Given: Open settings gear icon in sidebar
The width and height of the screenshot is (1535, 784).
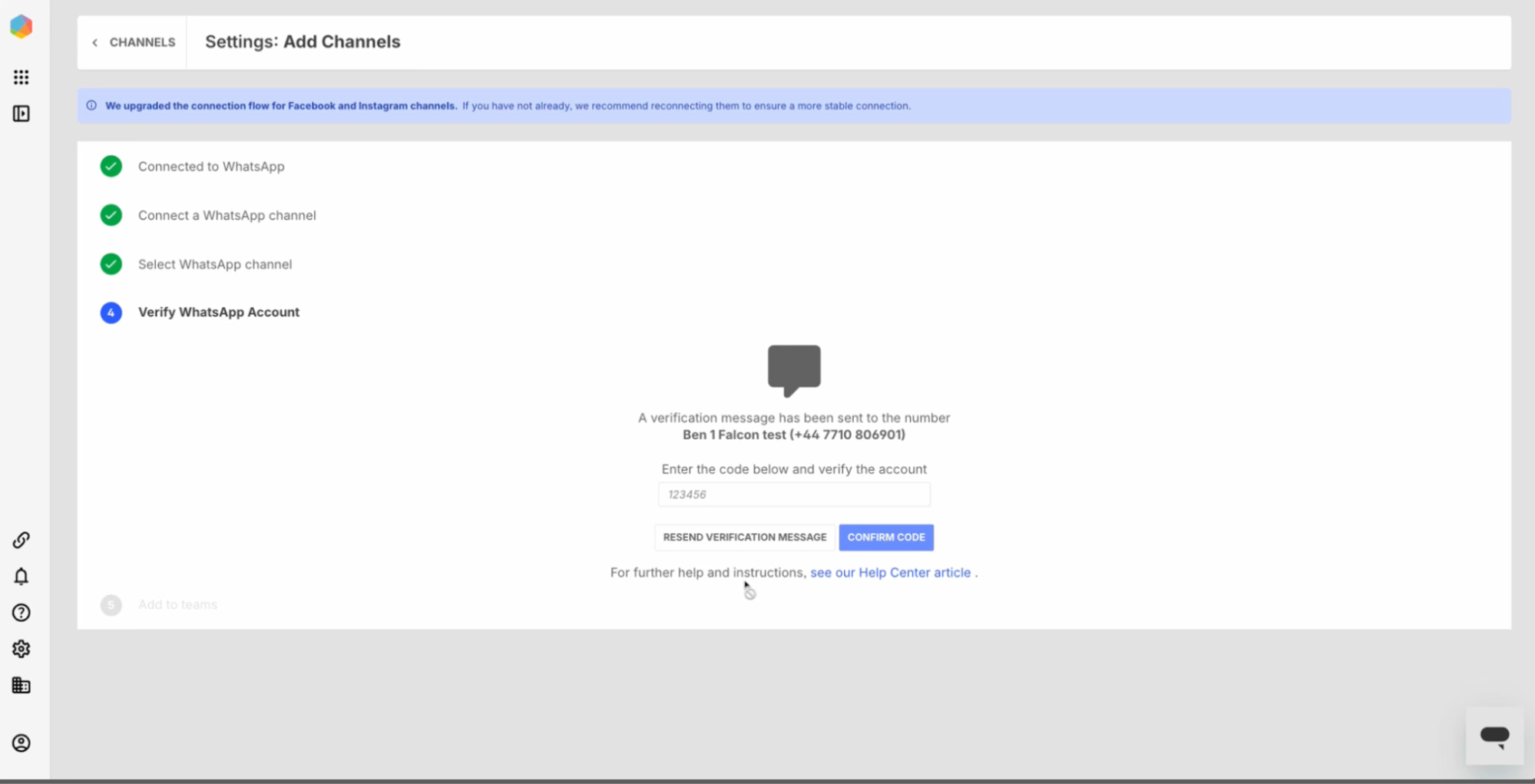Looking at the screenshot, I should 22,649.
